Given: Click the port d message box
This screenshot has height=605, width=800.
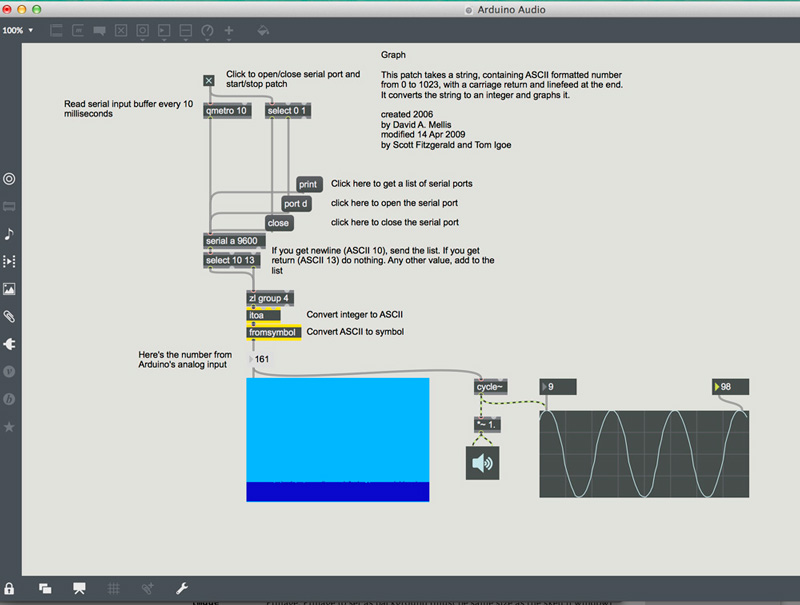Looking at the screenshot, I should pyautogui.click(x=296, y=204).
